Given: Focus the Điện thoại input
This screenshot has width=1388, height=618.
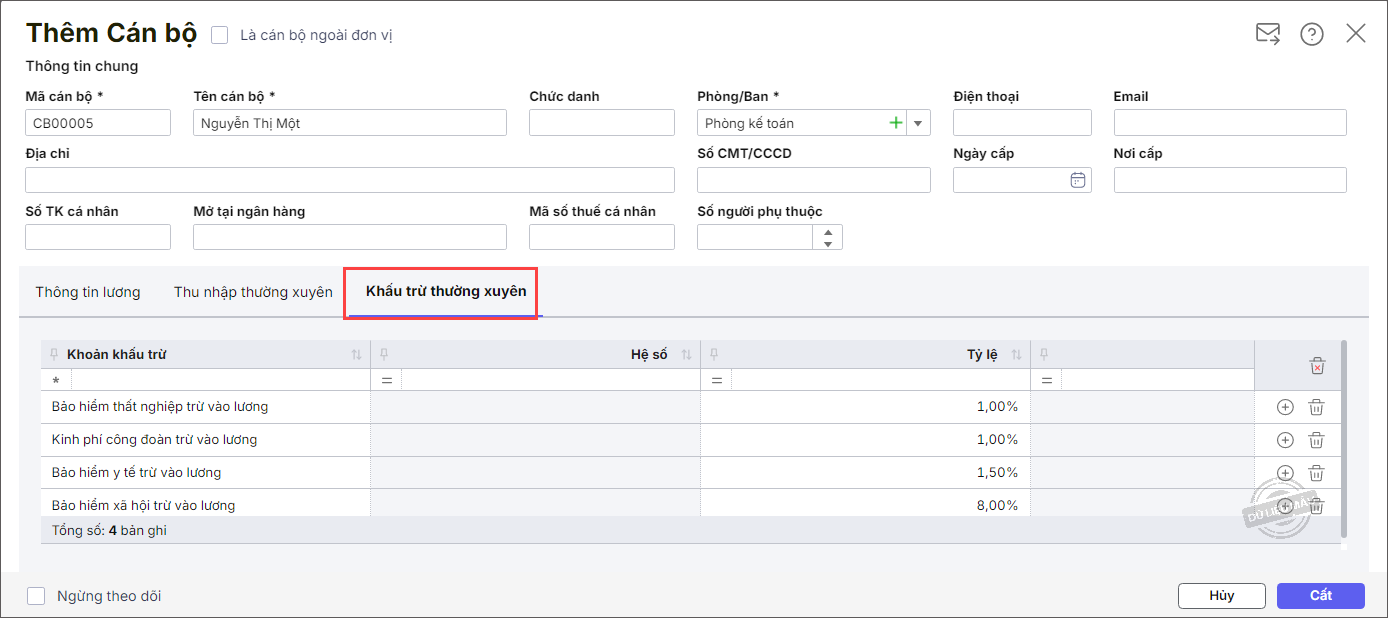Looking at the screenshot, I should pyautogui.click(x=1022, y=123).
